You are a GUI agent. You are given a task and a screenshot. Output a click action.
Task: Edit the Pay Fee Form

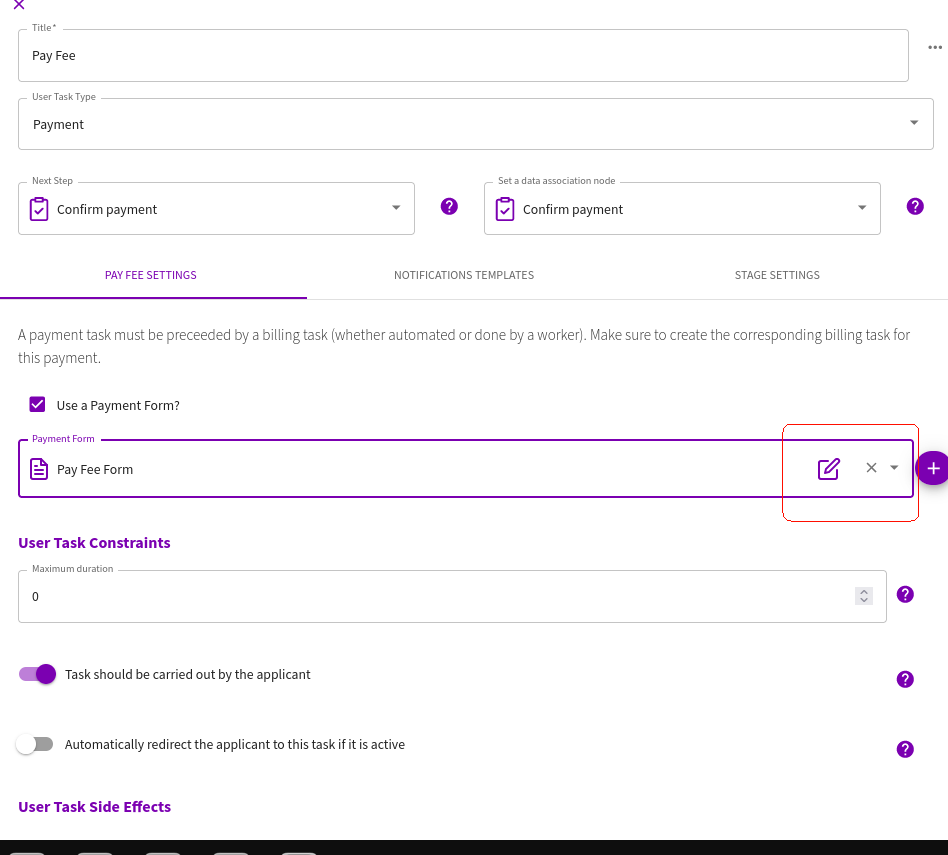point(828,469)
